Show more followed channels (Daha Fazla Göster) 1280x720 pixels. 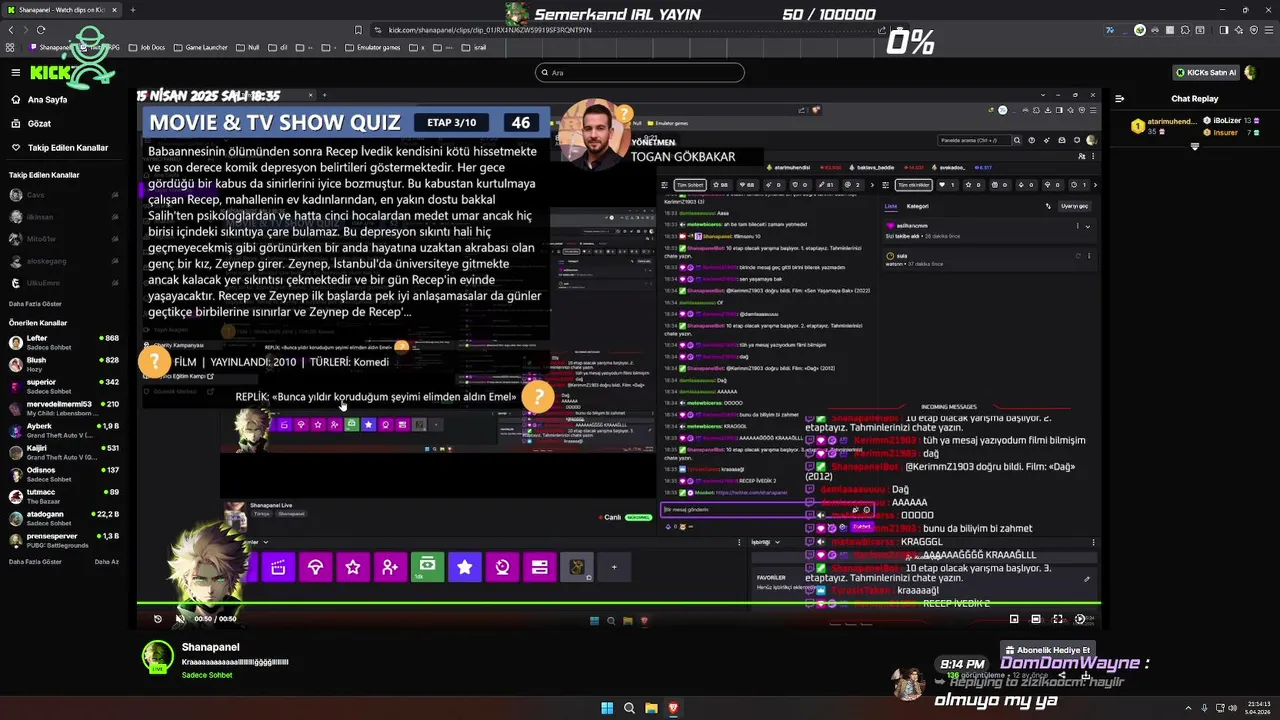(x=35, y=303)
